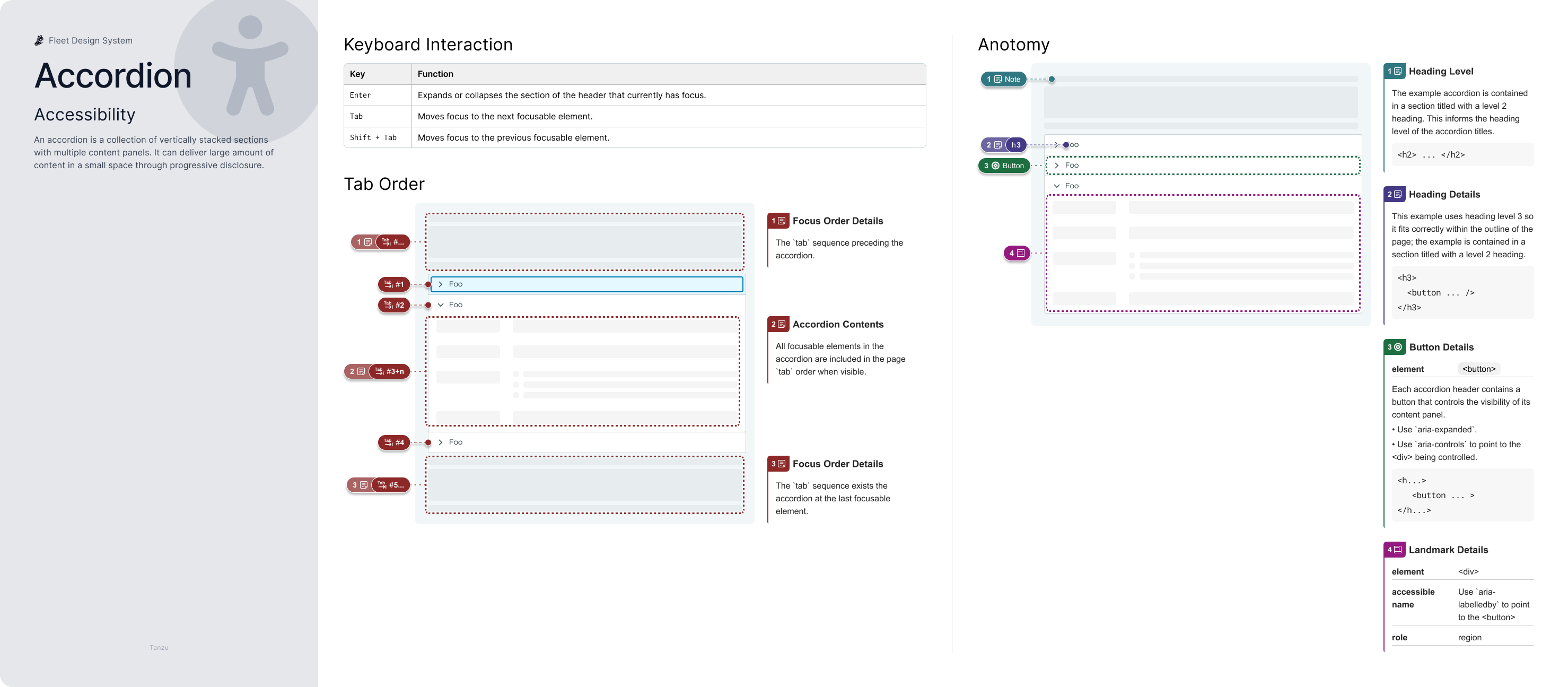Click the Tab Order heading

[x=384, y=184]
